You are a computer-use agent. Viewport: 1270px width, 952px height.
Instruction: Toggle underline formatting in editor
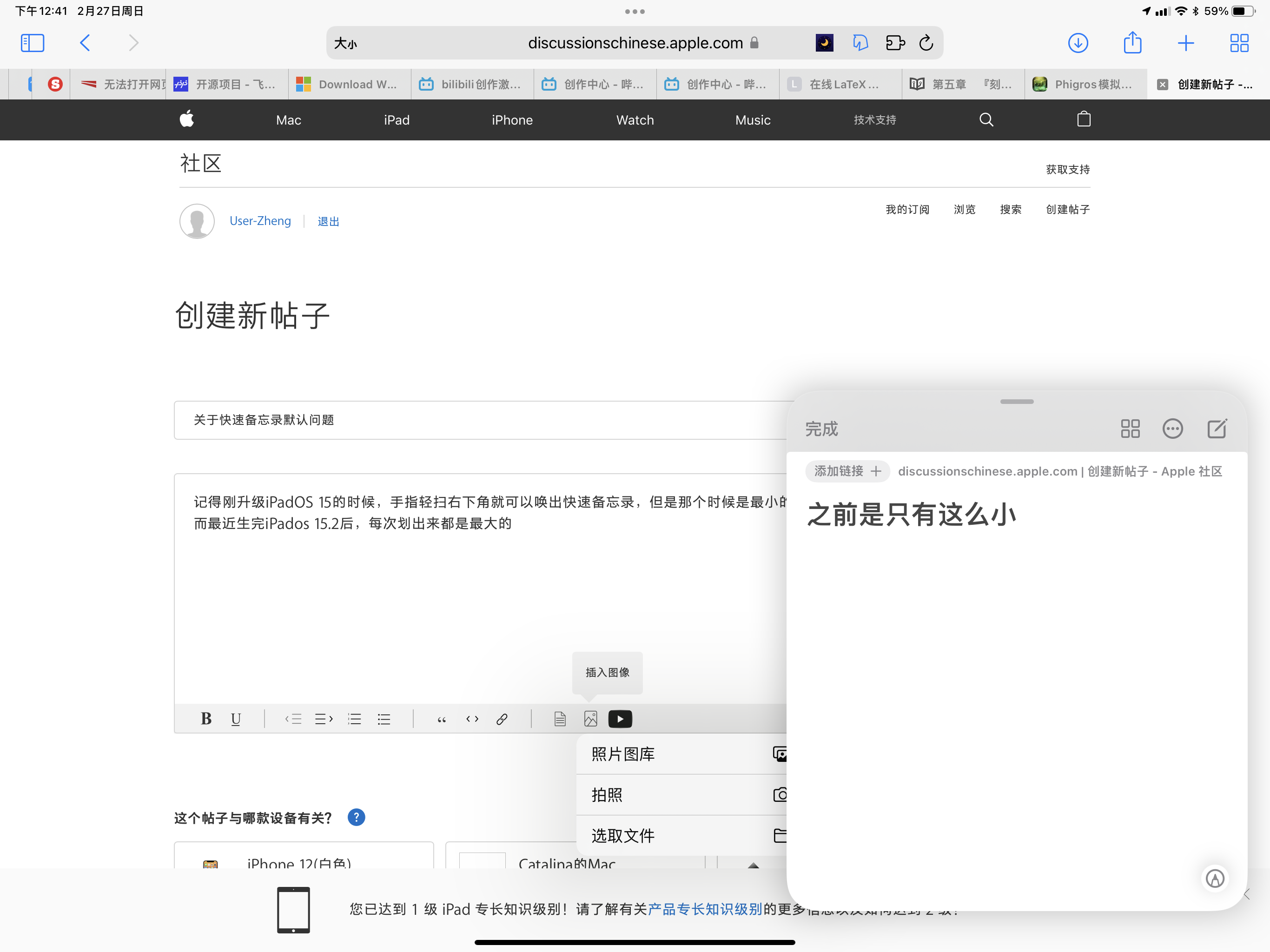pos(235,719)
